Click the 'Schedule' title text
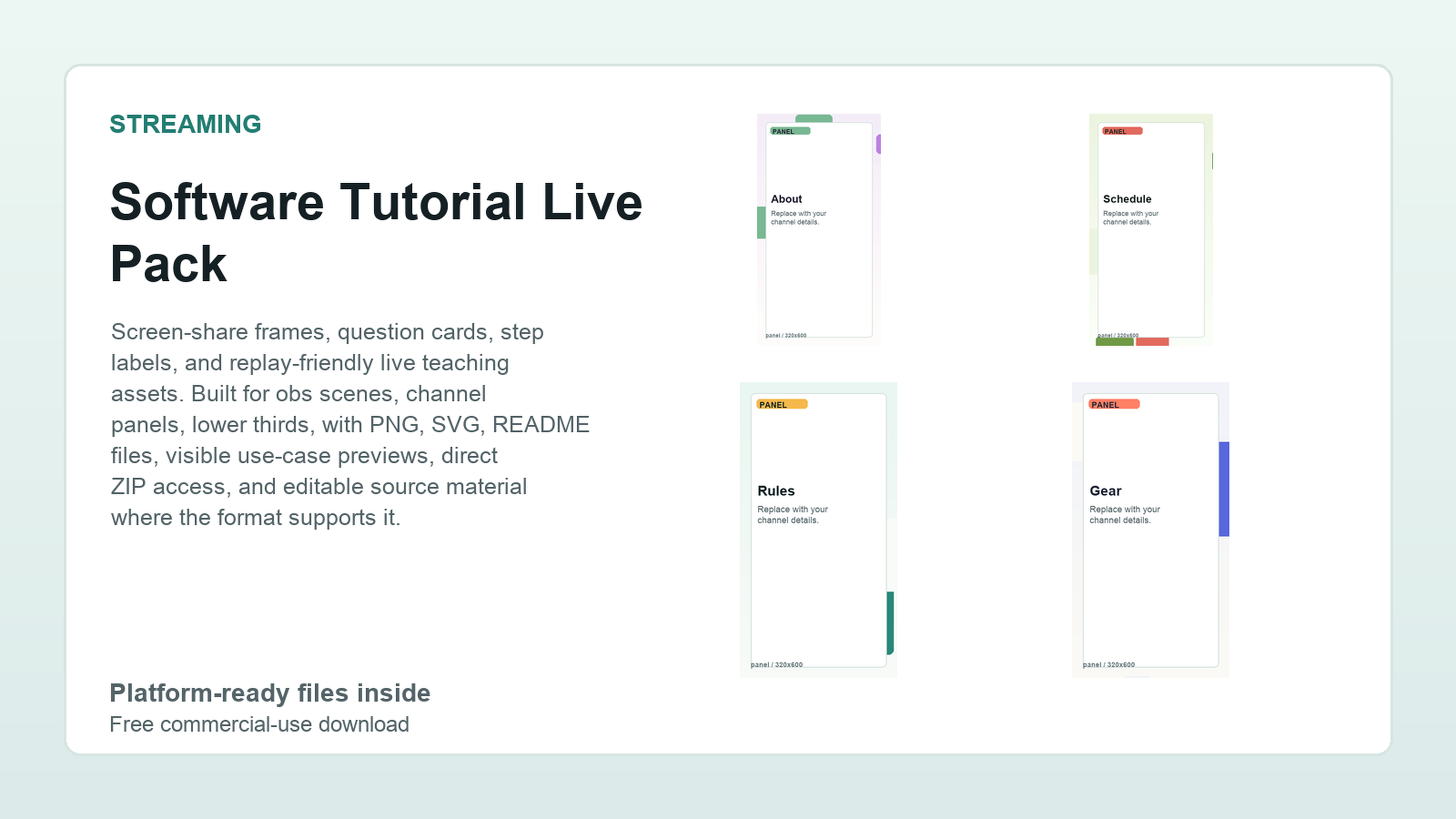 point(1127,199)
